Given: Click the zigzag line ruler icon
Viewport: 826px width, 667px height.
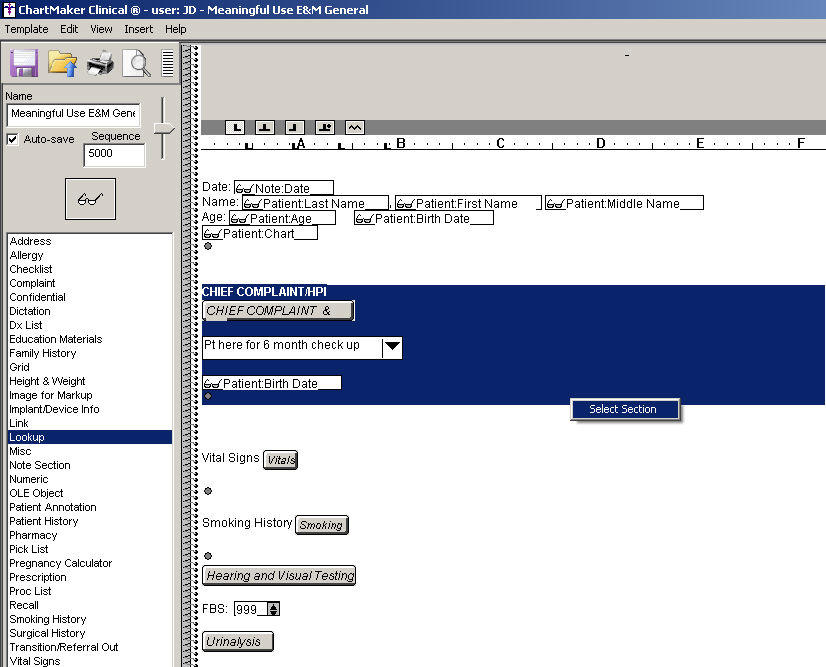Looking at the screenshot, I should point(355,127).
